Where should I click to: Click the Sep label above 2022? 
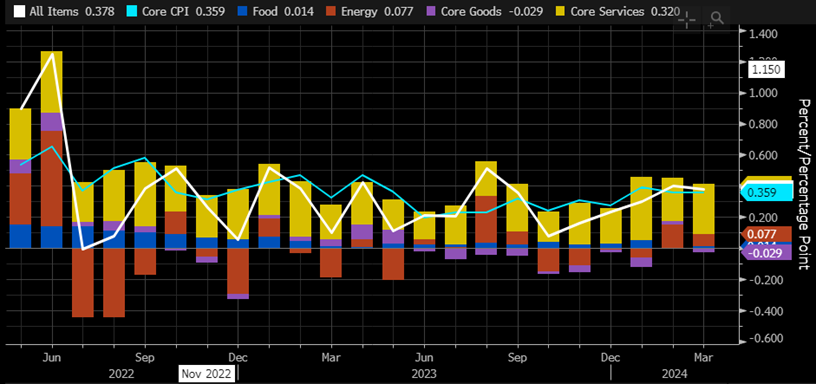(145, 358)
